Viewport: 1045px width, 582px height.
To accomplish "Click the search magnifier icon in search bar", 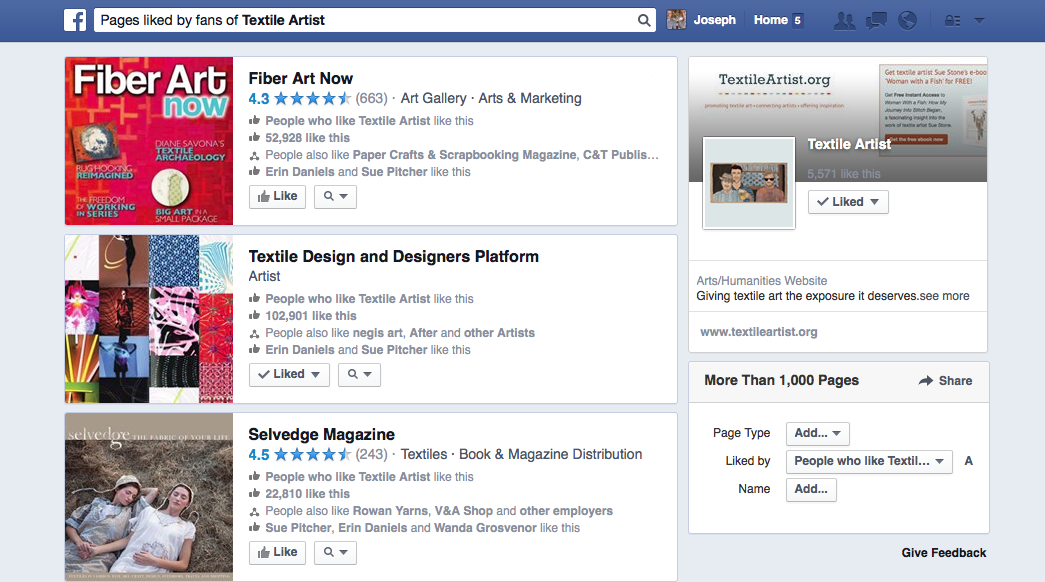I will click(644, 21).
